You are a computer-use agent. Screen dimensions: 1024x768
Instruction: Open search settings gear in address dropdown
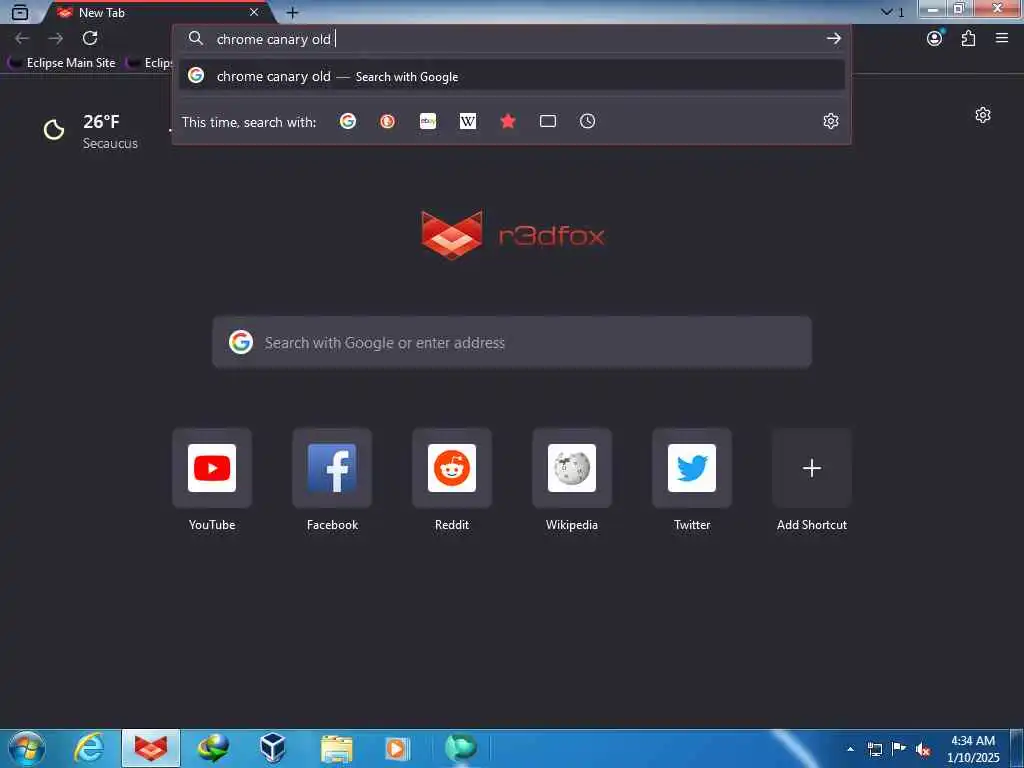[x=830, y=121]
